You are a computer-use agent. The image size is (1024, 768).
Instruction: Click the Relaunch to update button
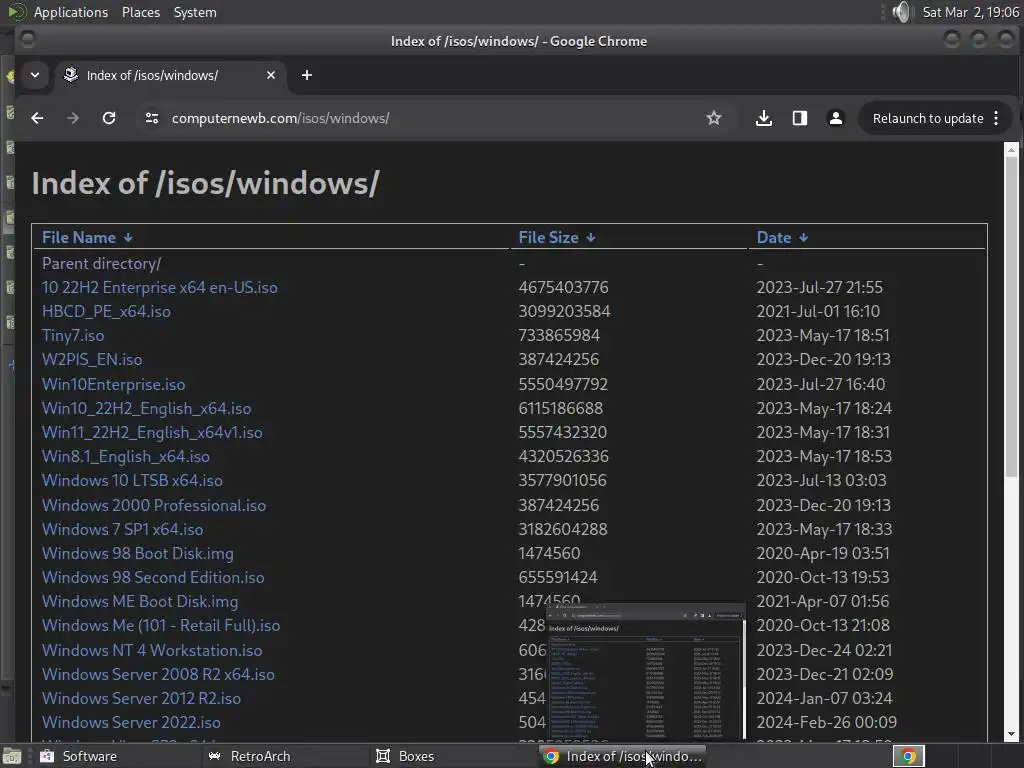click(928, 118)
